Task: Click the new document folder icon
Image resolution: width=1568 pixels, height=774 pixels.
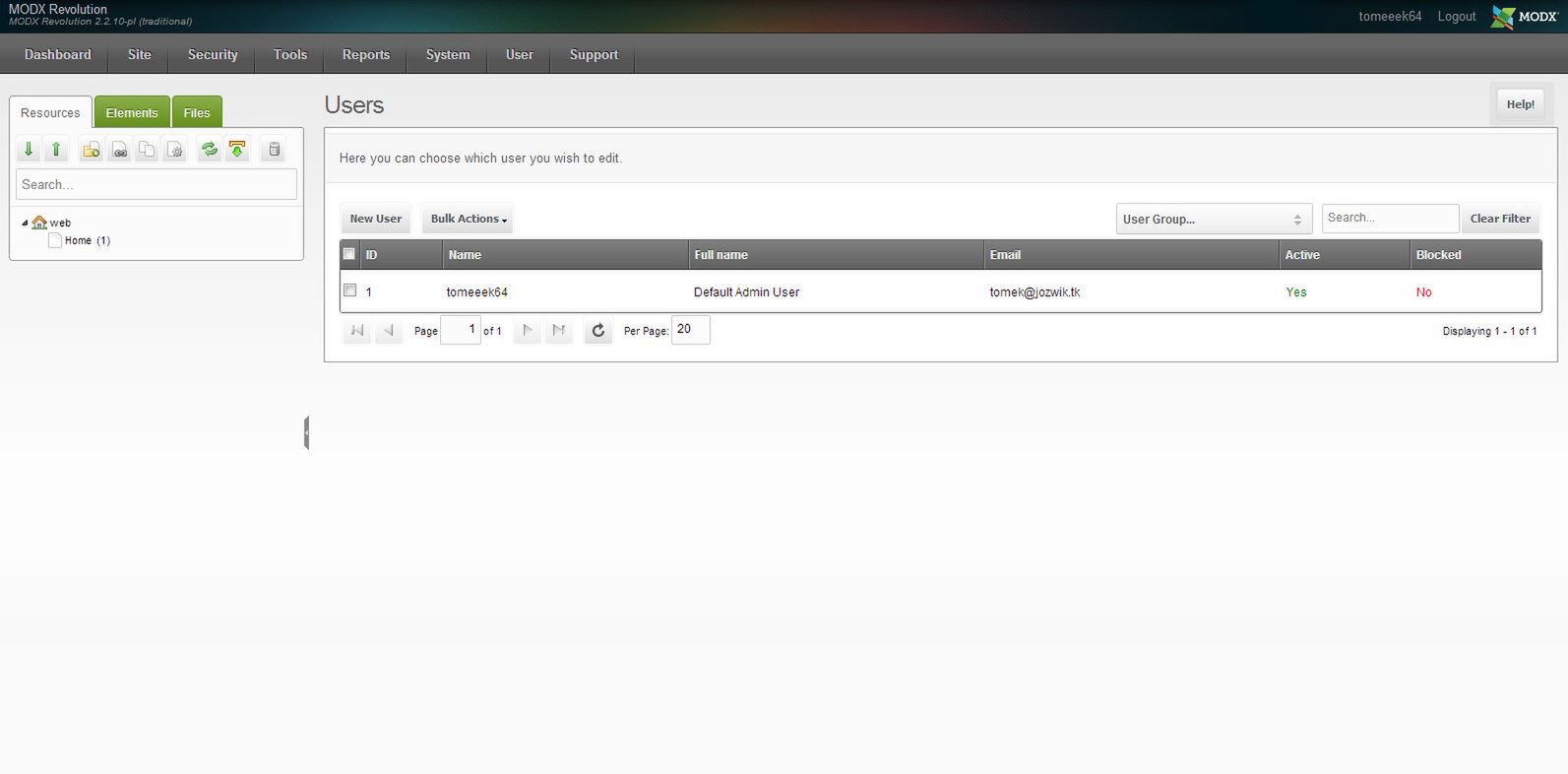Action: tap(91, 150)
